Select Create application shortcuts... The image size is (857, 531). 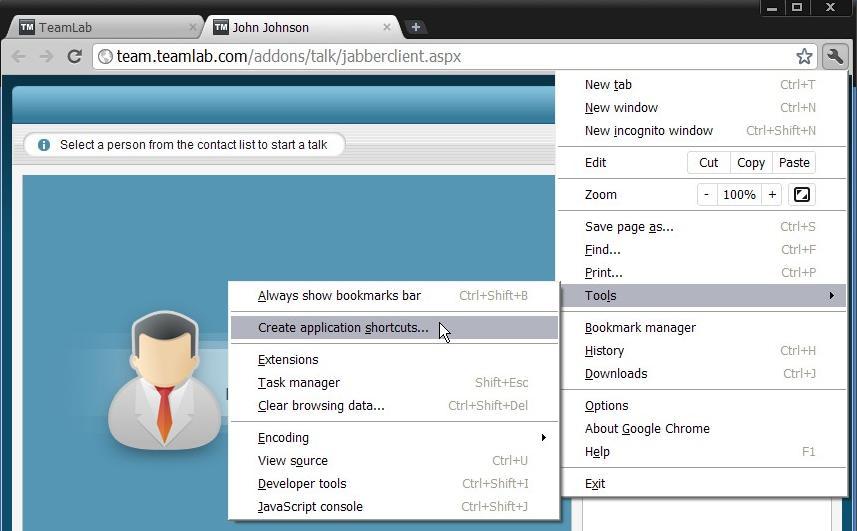tap(394, 328)
